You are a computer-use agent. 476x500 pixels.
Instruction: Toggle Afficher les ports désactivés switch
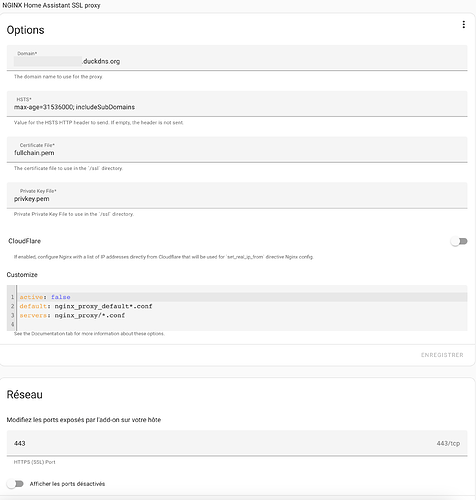pos(15,484)
